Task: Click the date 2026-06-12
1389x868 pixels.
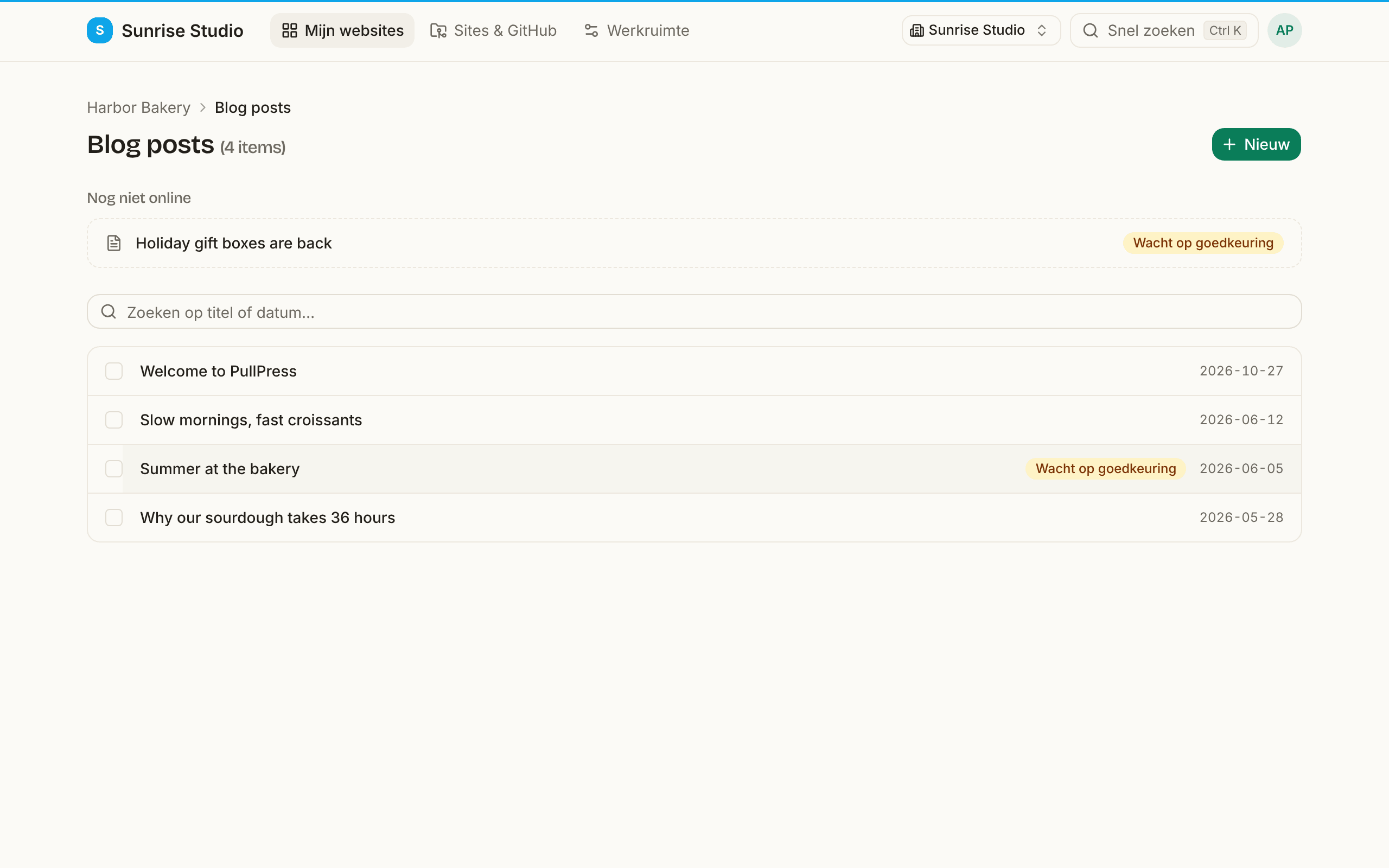Action: 1241,420
